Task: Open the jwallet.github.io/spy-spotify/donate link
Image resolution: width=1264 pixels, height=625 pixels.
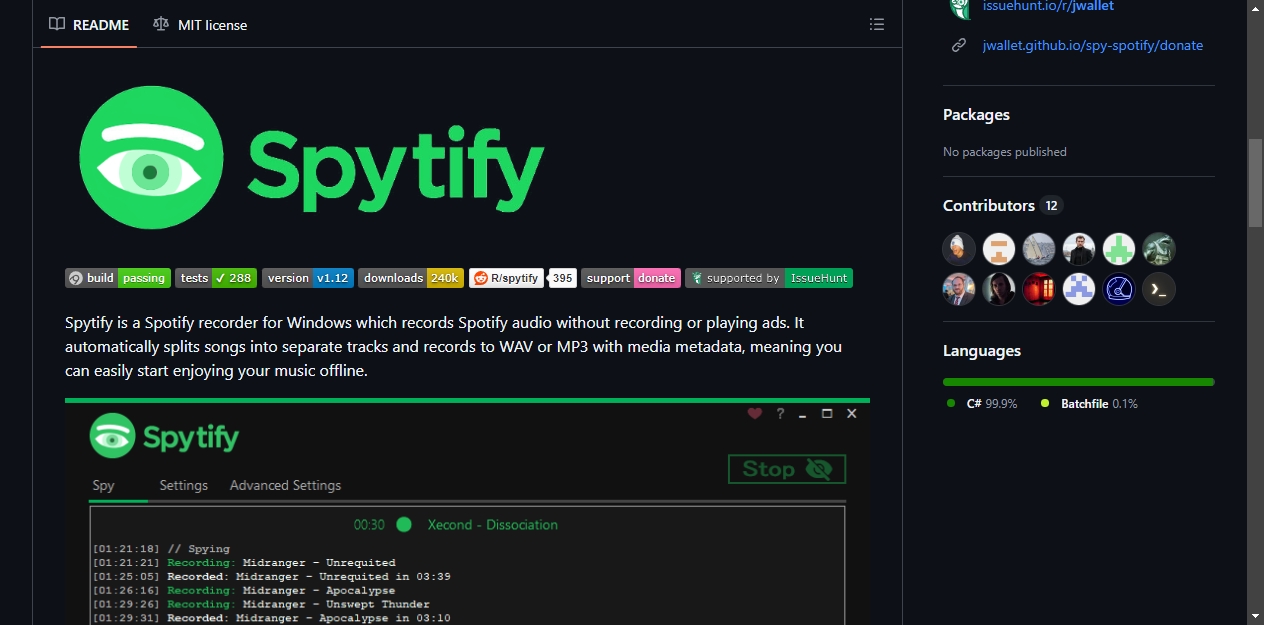Action: click(1093, 45)
